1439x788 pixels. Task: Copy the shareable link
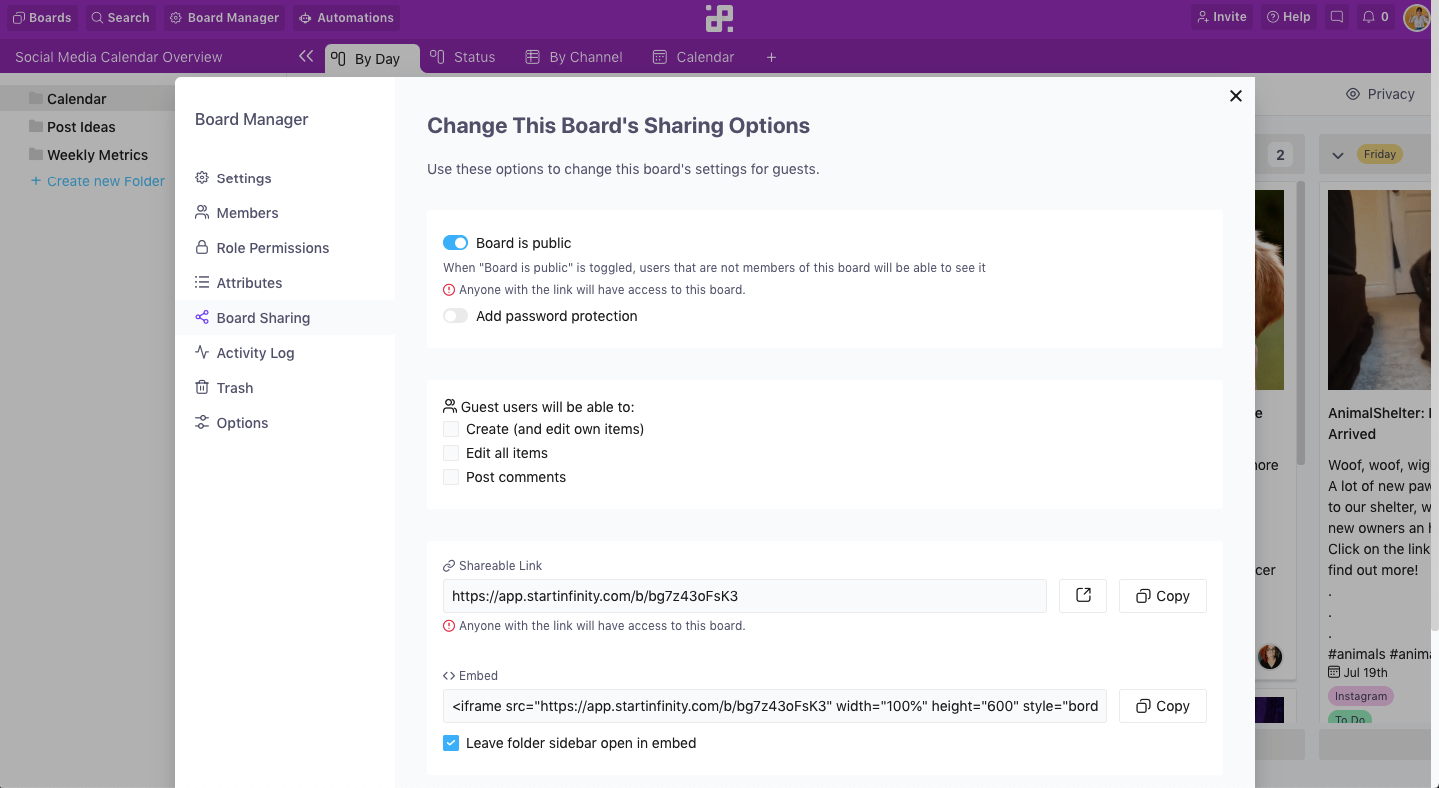tap(1162, 596)
